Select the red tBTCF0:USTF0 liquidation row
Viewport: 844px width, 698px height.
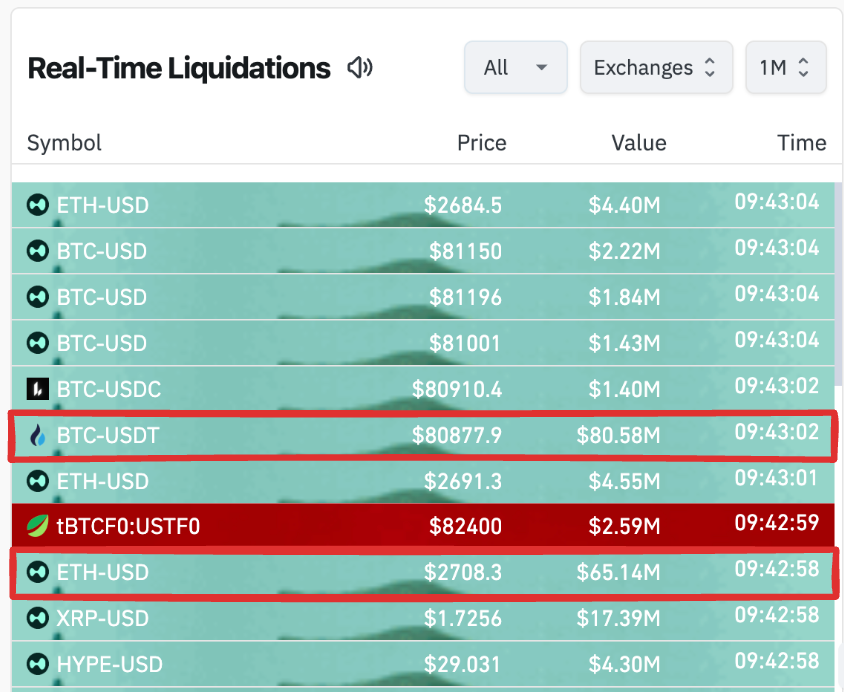pyautogui.click(x=422, y=526)
